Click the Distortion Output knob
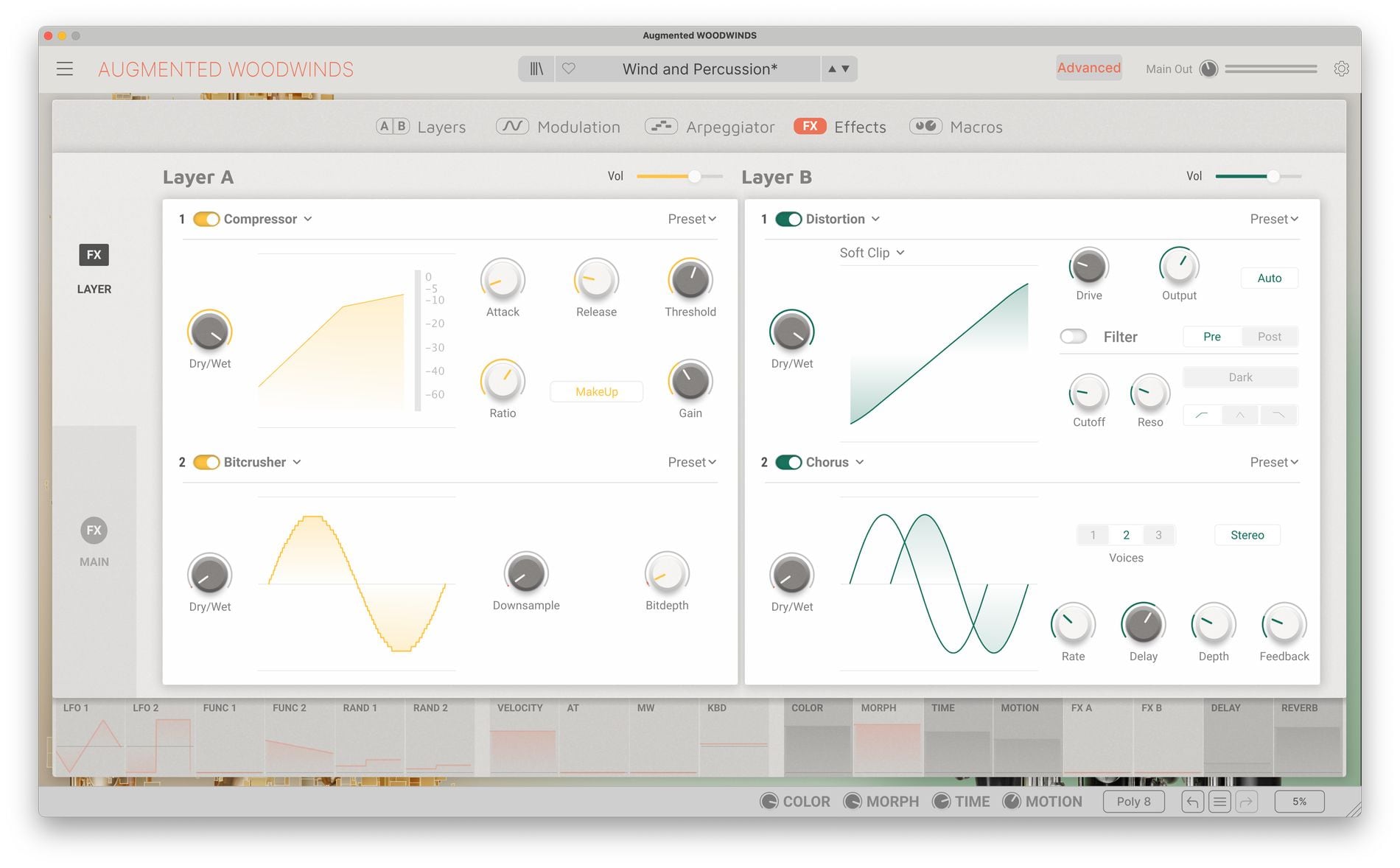Image resolution: width=1400 pixels, height=868 pixels. point(1179,266)
